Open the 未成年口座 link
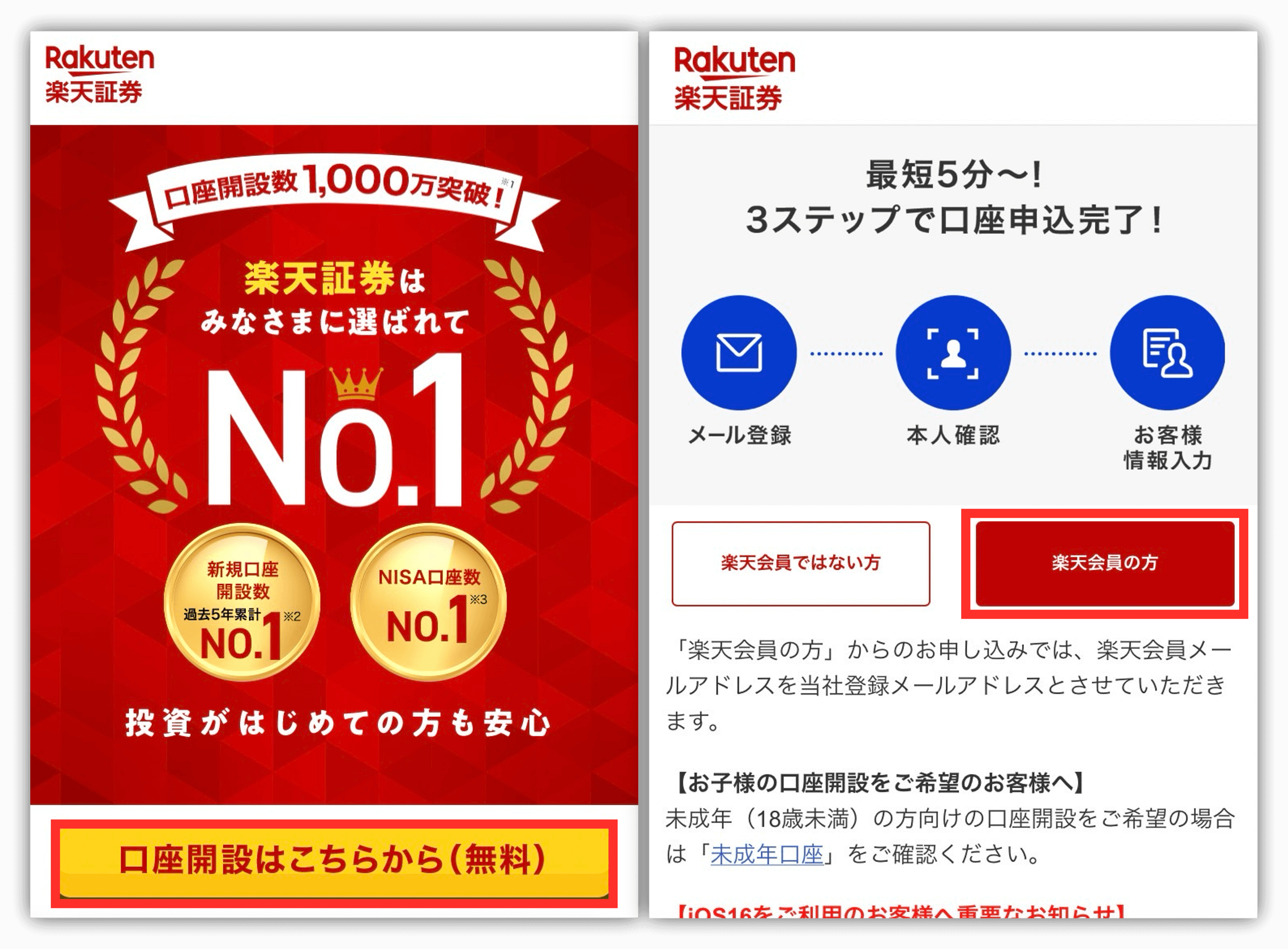Viewport: 1288px width, 949px height. (x=767, y=854)
